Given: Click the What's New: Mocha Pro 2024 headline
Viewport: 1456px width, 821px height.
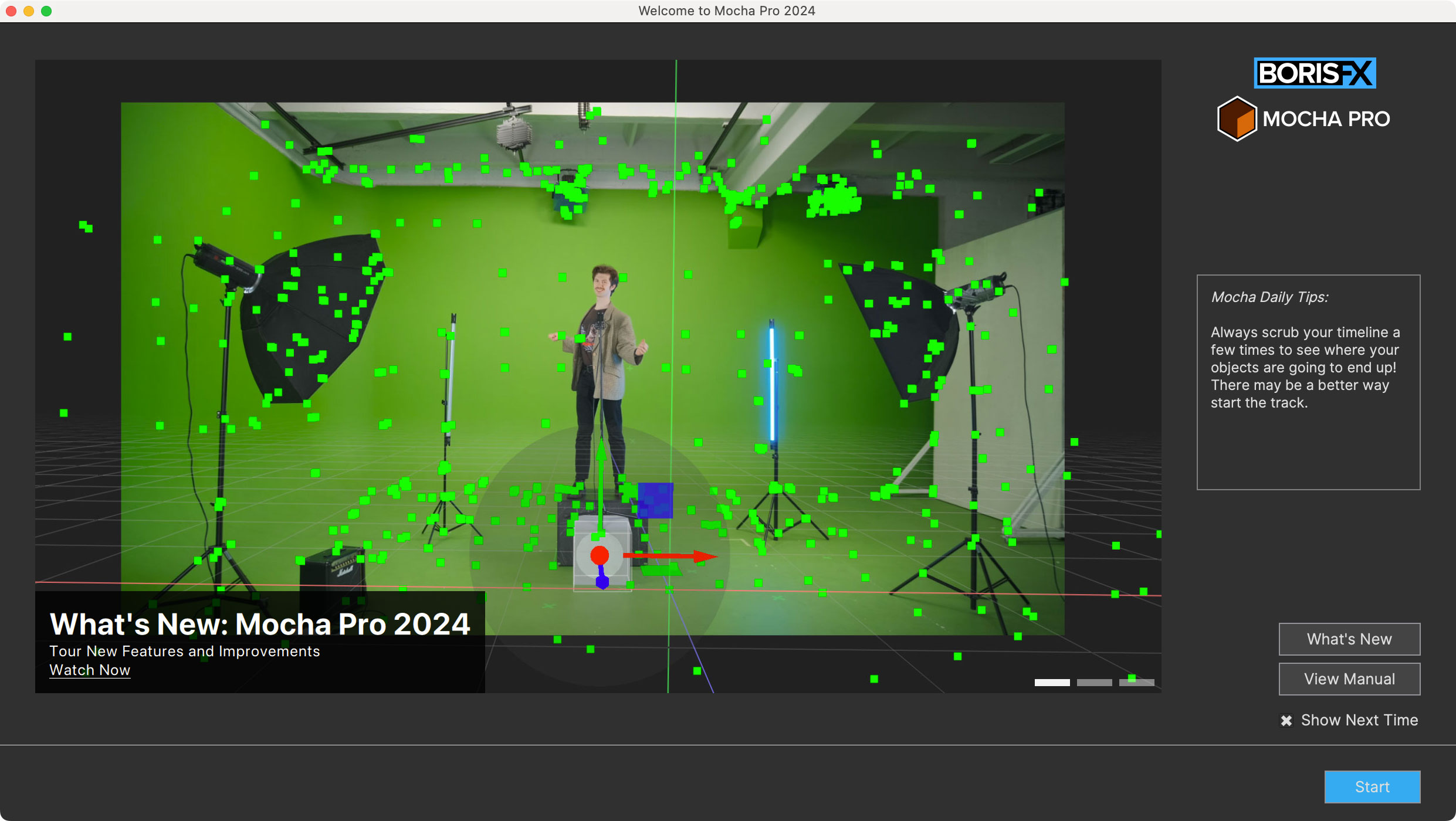Looking at the screenshot, I should [x=260, y=624].
